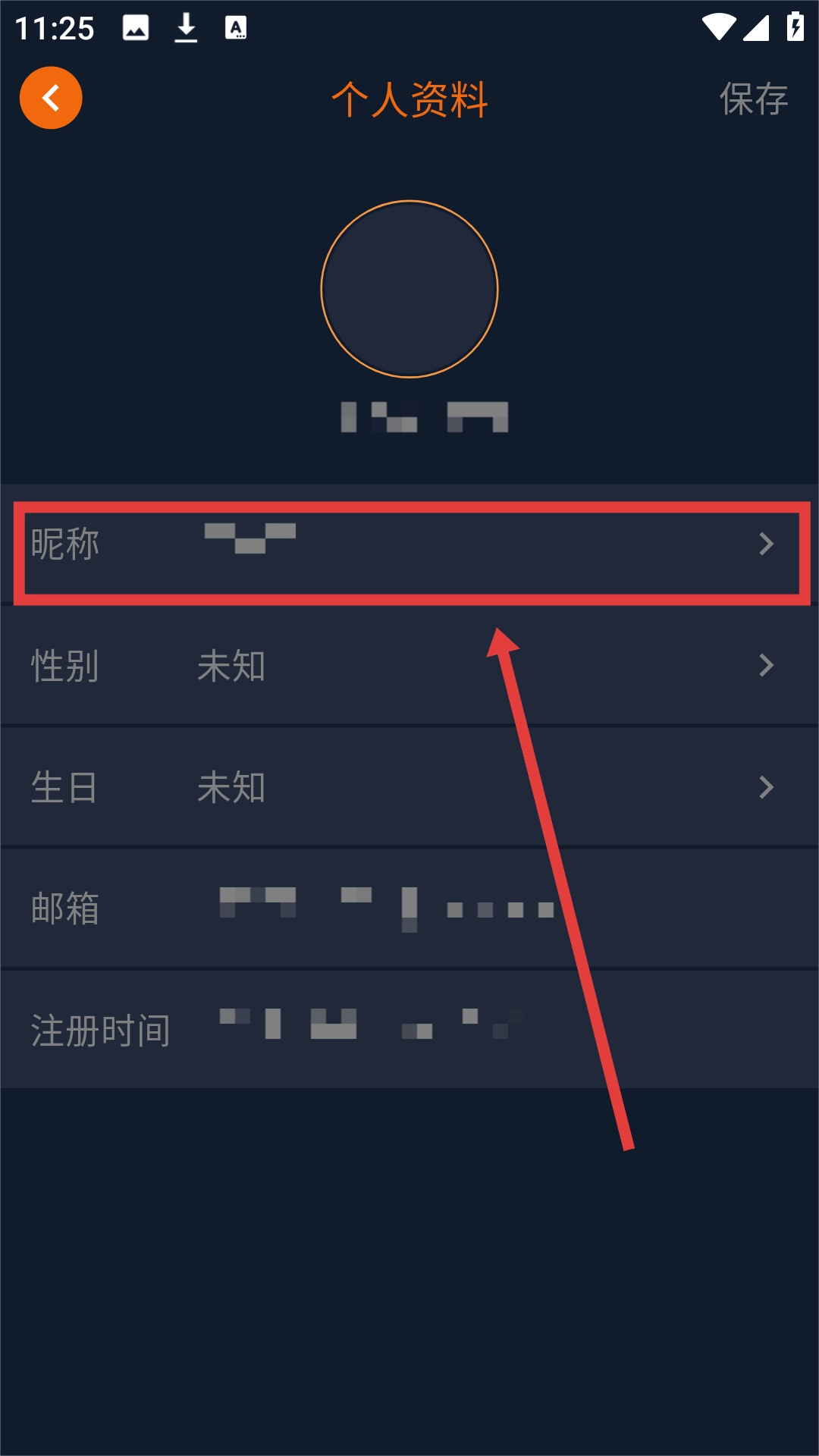Viewport: 819px width, 1456px height.
Task: Tap the 注册时间 registration time row
Action: click(x=409, y=1030)
